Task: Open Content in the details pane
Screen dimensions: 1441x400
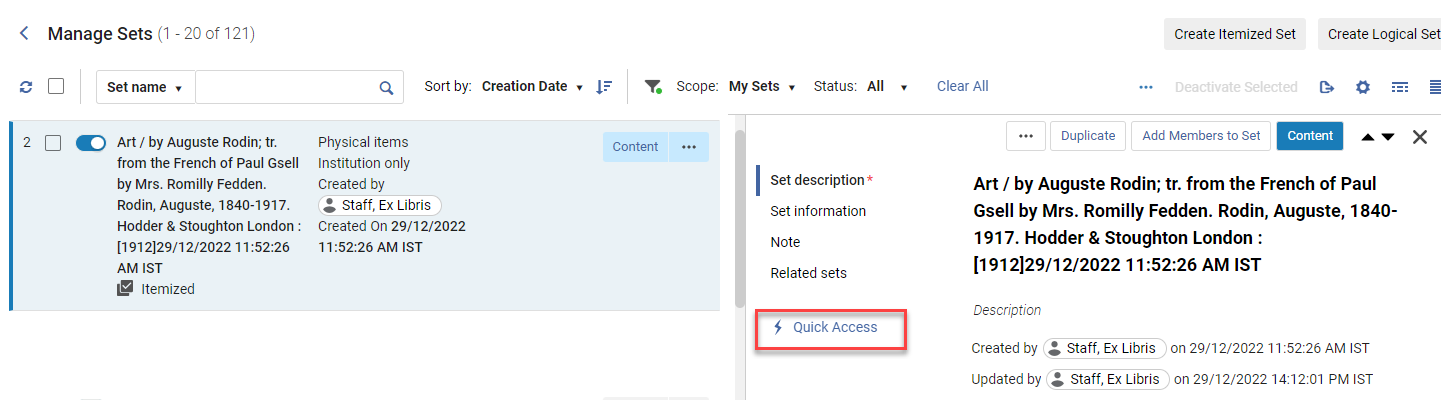Action: [x=1310, y=136]
